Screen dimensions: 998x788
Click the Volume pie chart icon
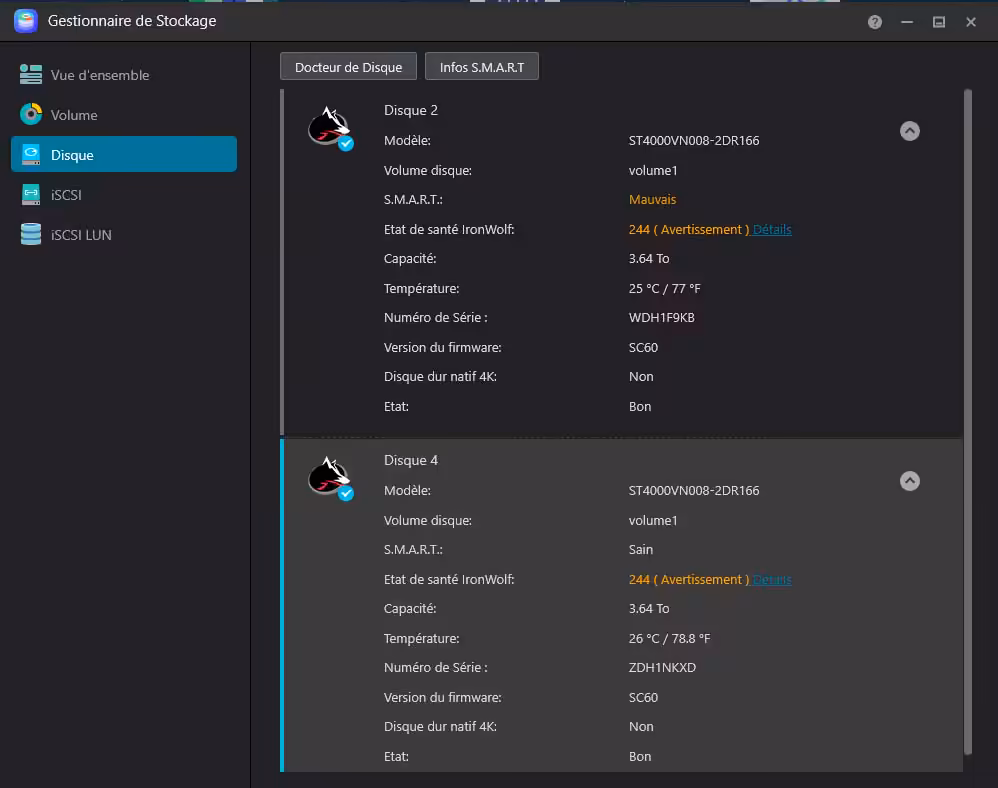click(31, 115)
